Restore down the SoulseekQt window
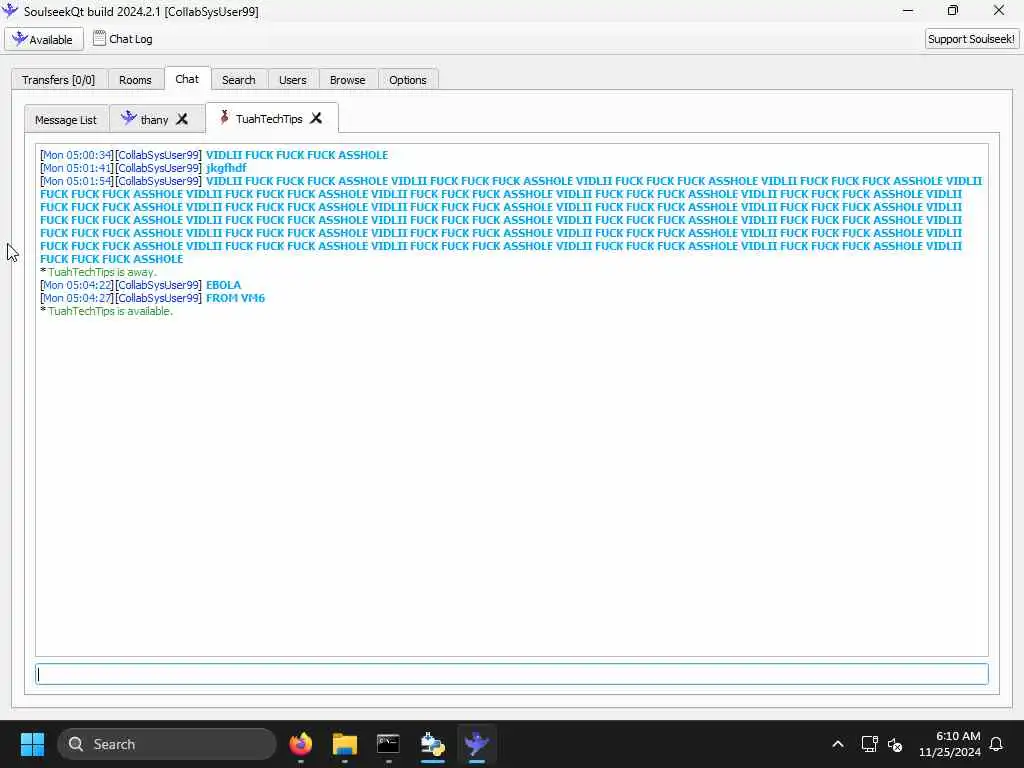Screen dimensions: 1024x768 pyautogui.click(x=953, y=10)
